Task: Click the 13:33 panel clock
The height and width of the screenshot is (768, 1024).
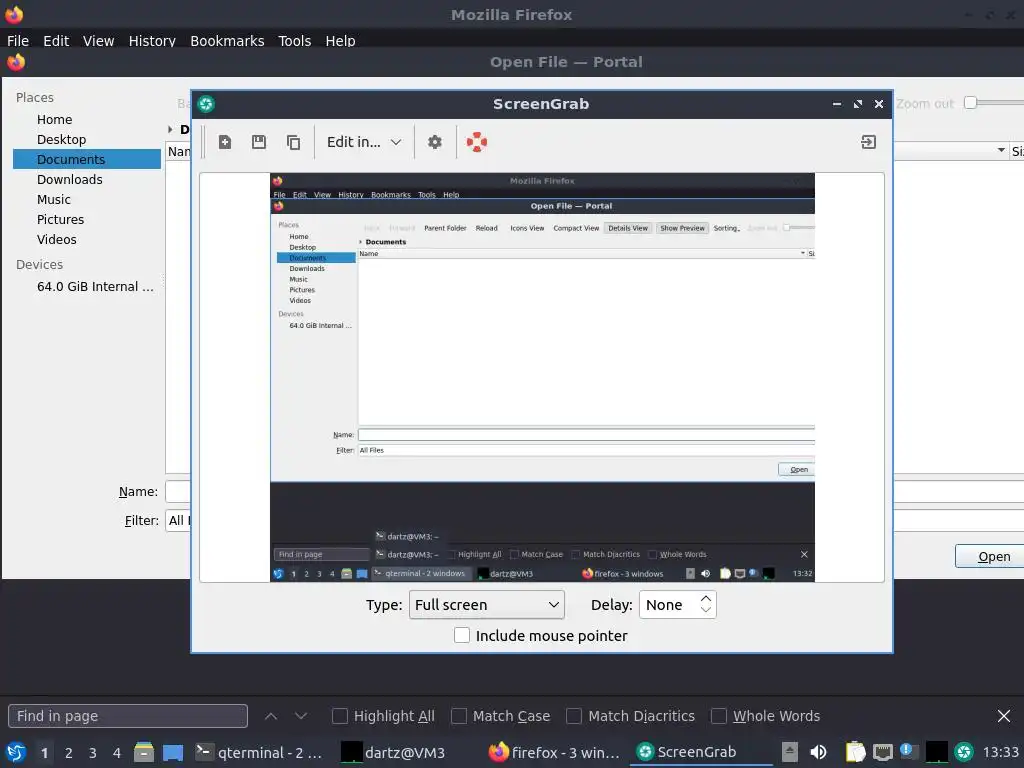Action: coord(1000,752)
